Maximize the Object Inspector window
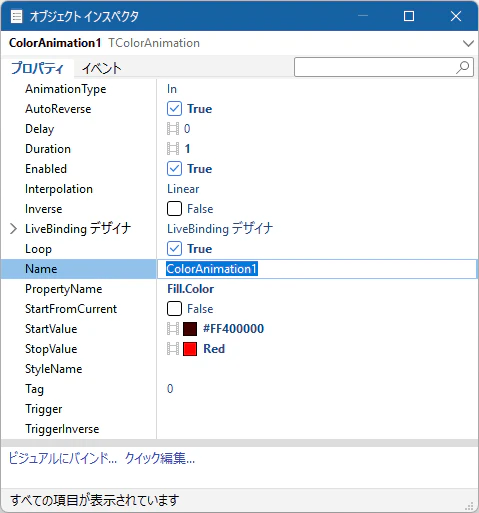479x513 pixels. pos(409,16)
